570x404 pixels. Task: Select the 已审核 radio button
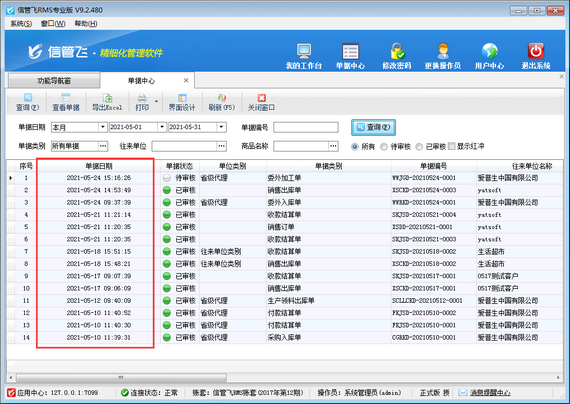tap(419, 147)
